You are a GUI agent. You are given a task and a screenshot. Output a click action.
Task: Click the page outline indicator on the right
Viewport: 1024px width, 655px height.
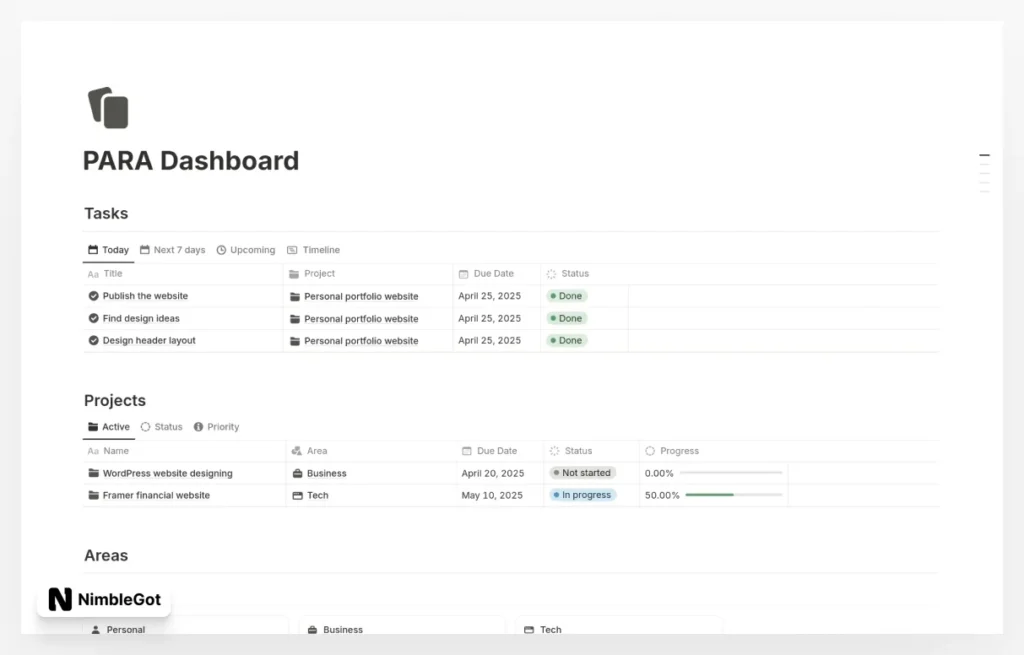[x=984, y=170]
